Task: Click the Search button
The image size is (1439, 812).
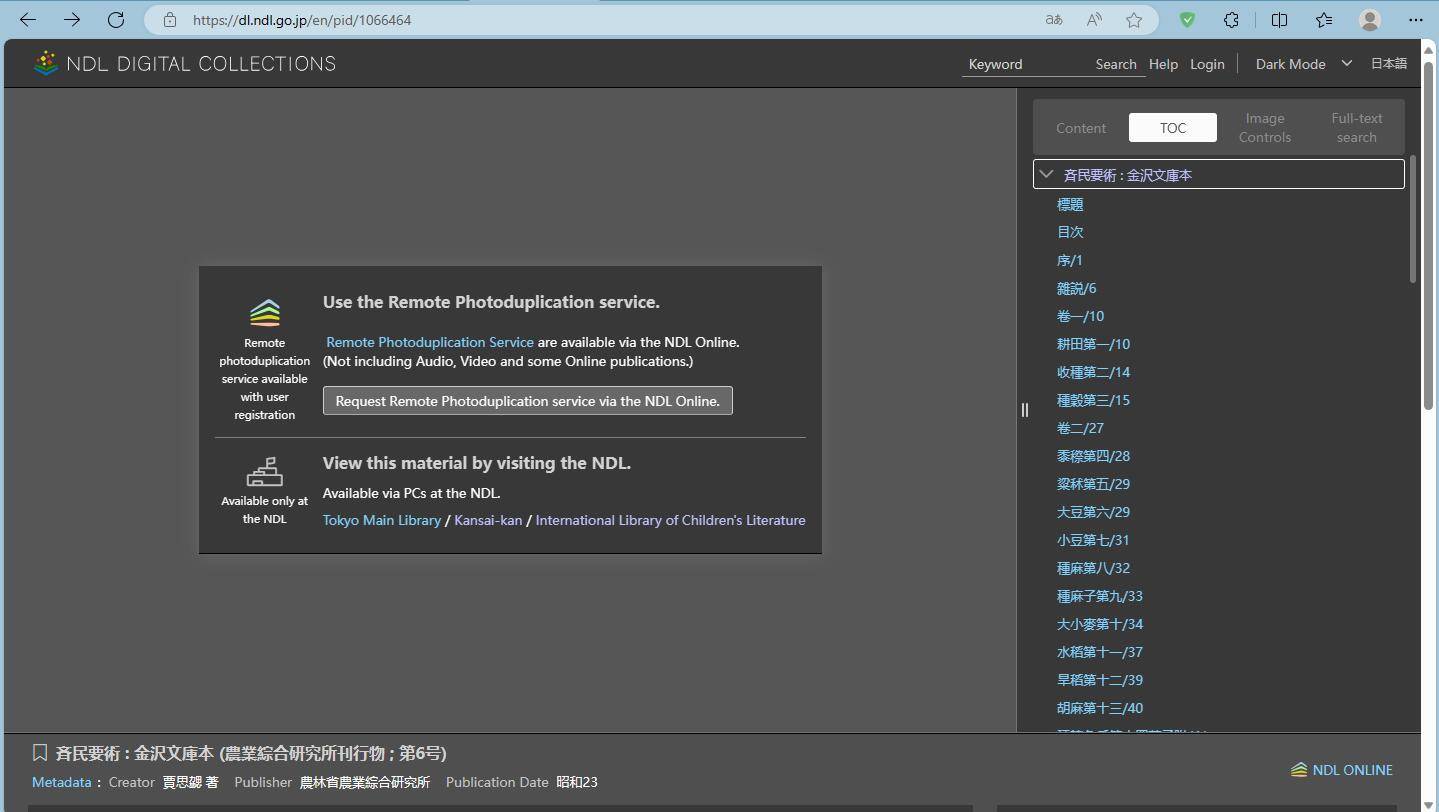Action: tap(1116, 64)
